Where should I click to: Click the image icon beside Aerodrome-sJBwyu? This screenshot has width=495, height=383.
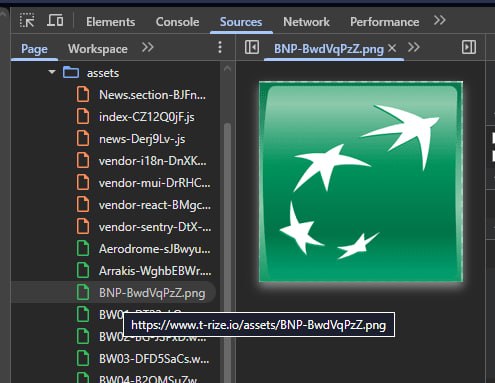pyautogui.click(x=83, y=249)
